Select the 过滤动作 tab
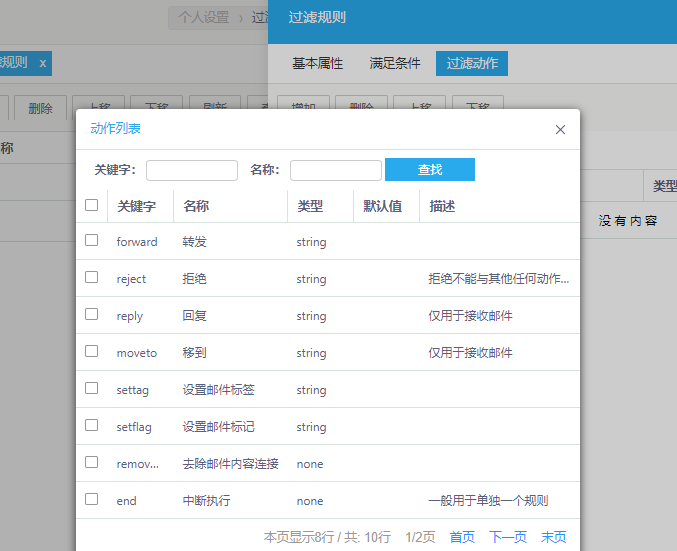This screenshot has width=677, height=551. coord(472,63)
